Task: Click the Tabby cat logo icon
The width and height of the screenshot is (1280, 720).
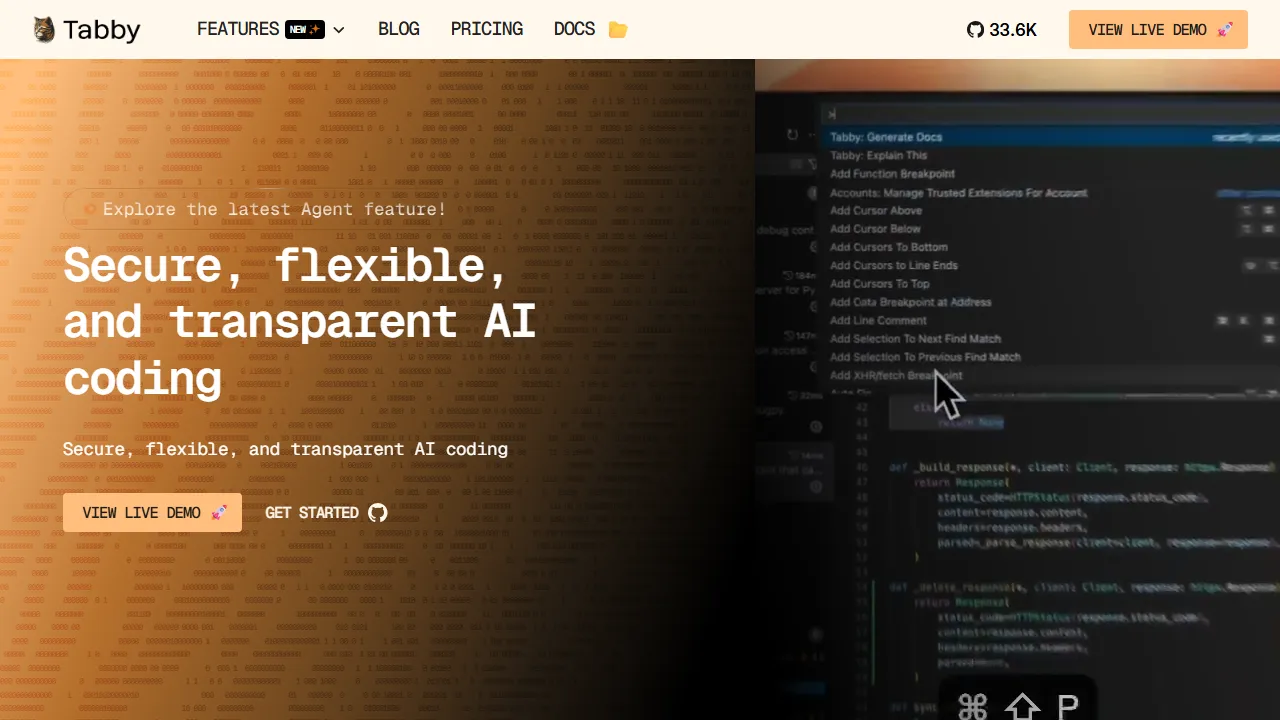Action: [44, 30]
